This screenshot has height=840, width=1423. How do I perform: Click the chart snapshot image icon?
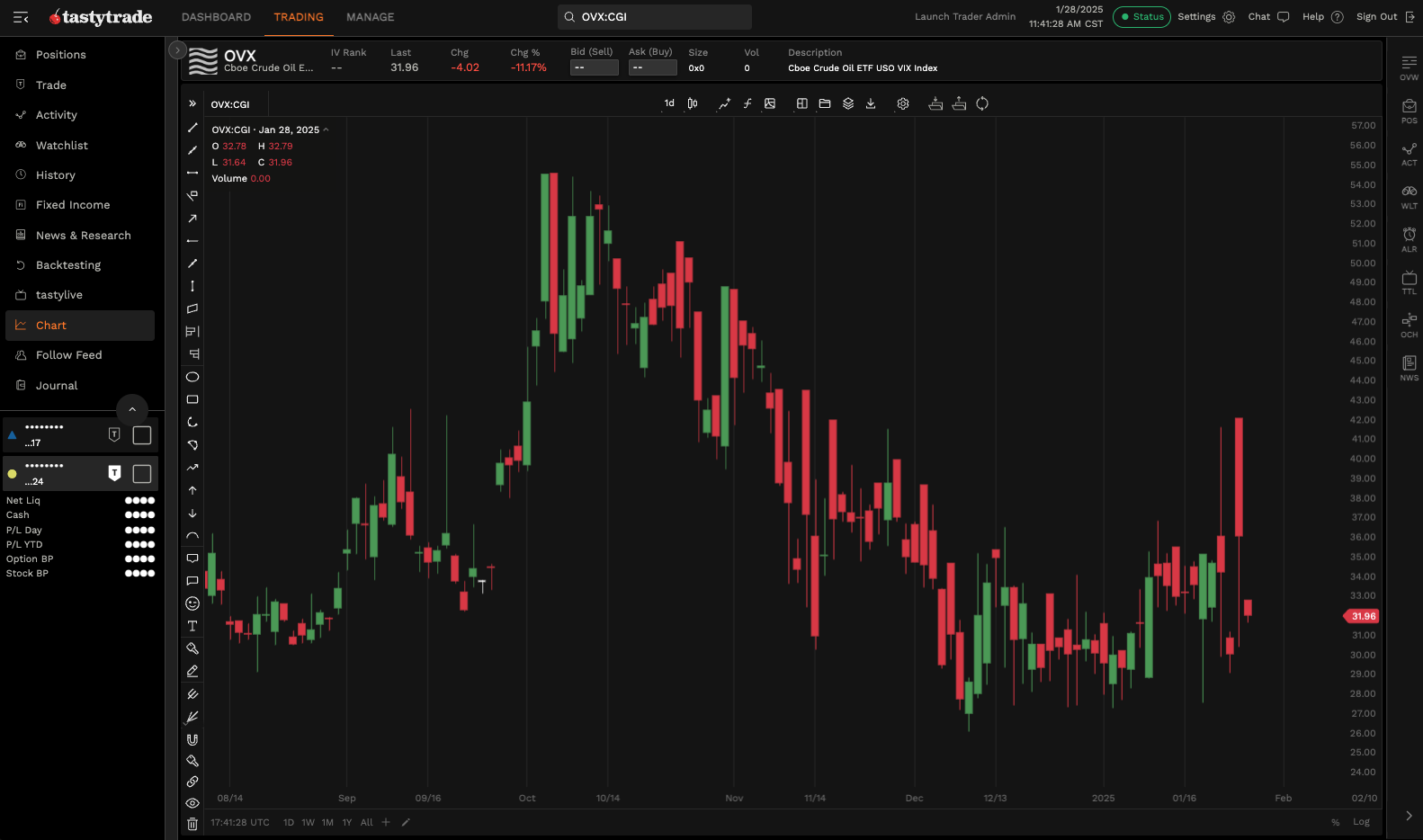click(770, 103)
